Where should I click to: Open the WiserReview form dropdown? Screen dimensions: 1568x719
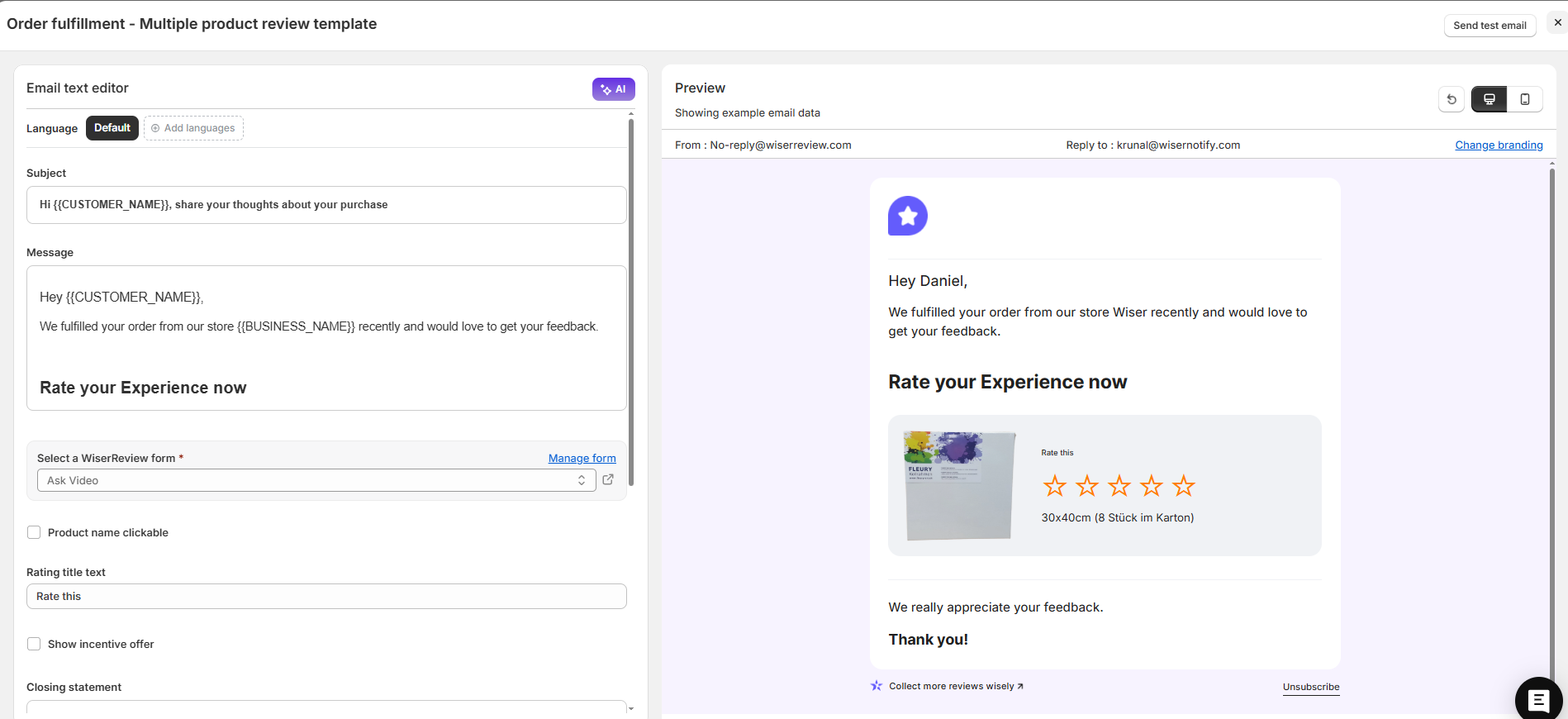pos(316,480)
